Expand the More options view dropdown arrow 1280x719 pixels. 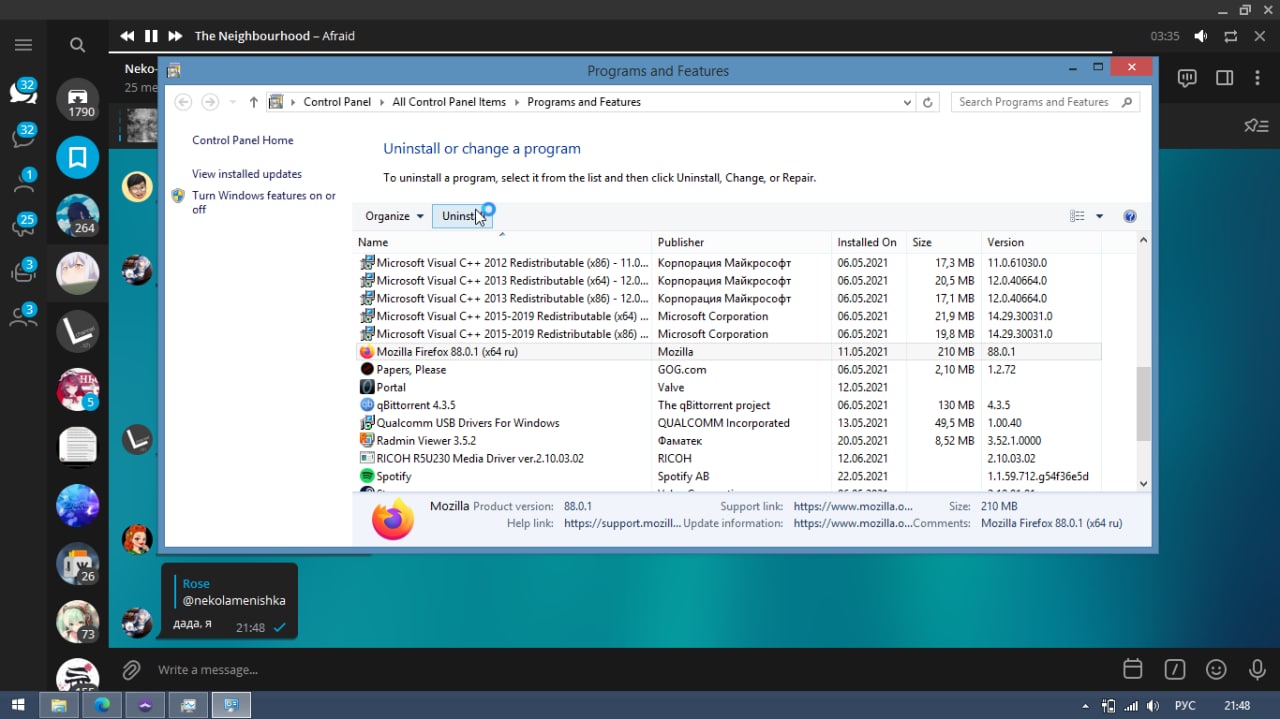(1099, 216)
